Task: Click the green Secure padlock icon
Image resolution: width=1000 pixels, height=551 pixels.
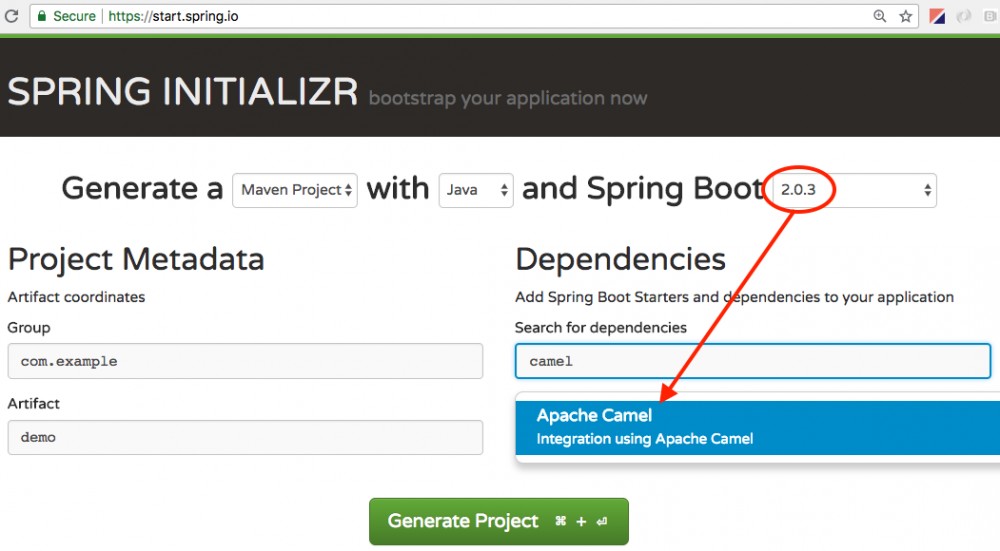Action: coord(41,16)
